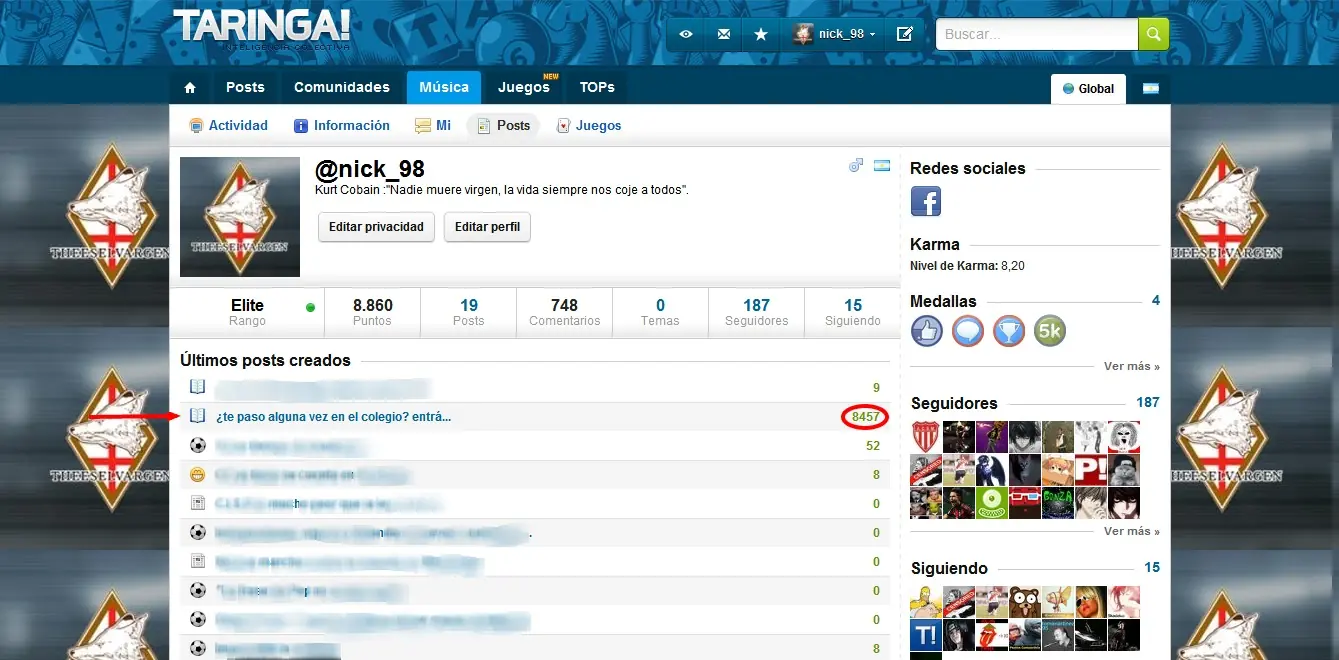Viewport: 1339px width, 660px height.
Task: Switch to the Mi profile tab
Action: [434, 126]
